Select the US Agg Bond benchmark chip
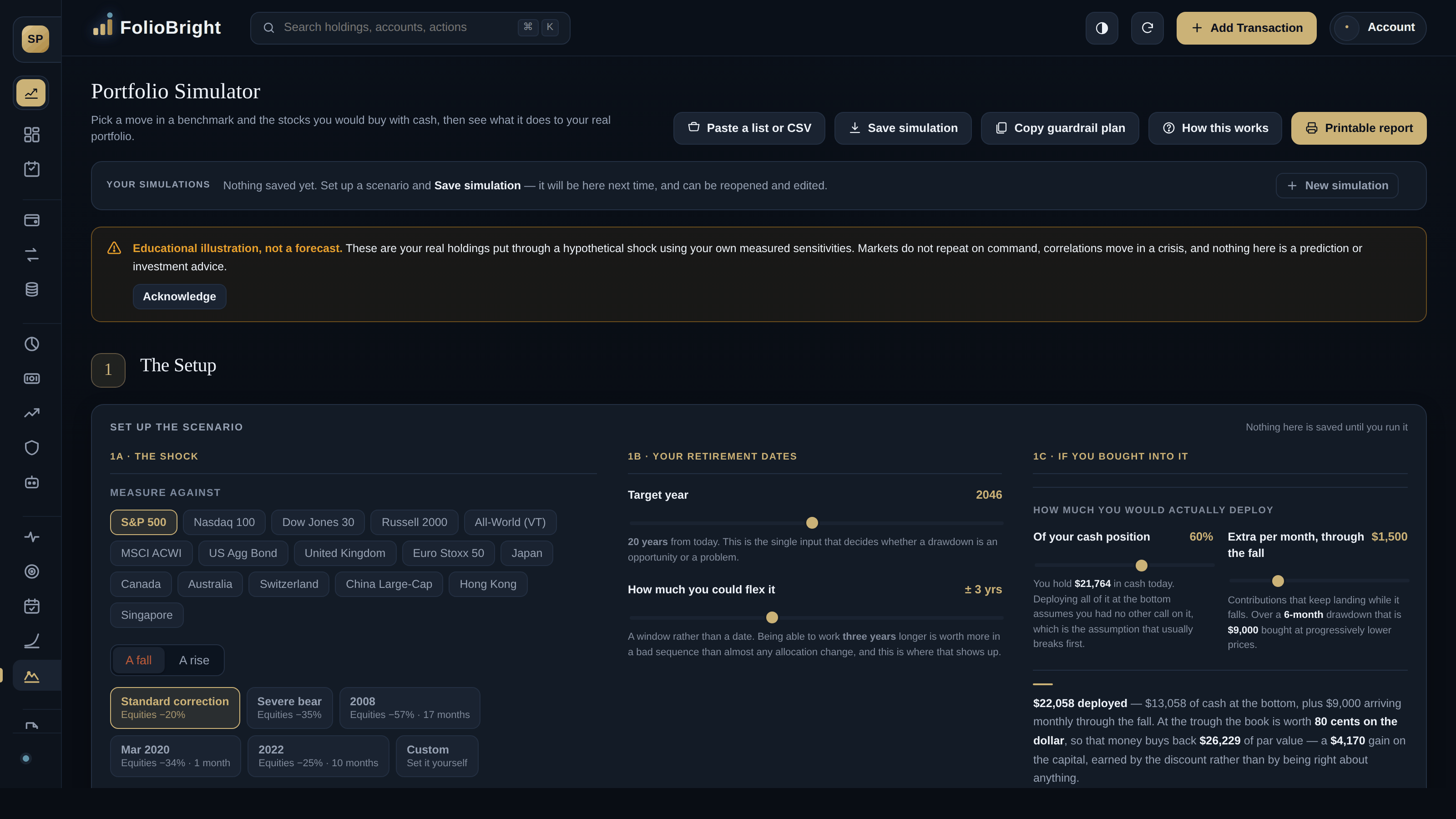Viewport: 1456px width, 819px height. tap(243, 553)
